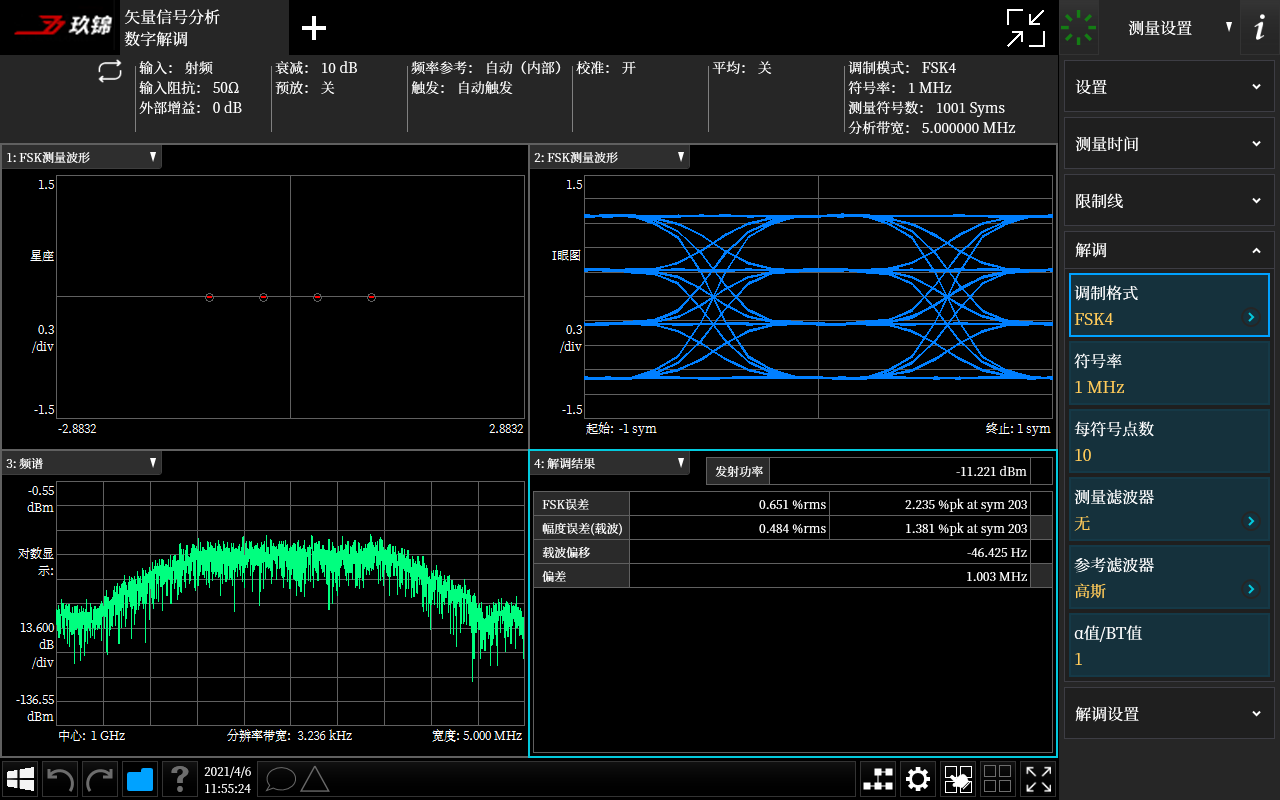Open the 3: 频谱 trace dropdown

coord(82,463)
